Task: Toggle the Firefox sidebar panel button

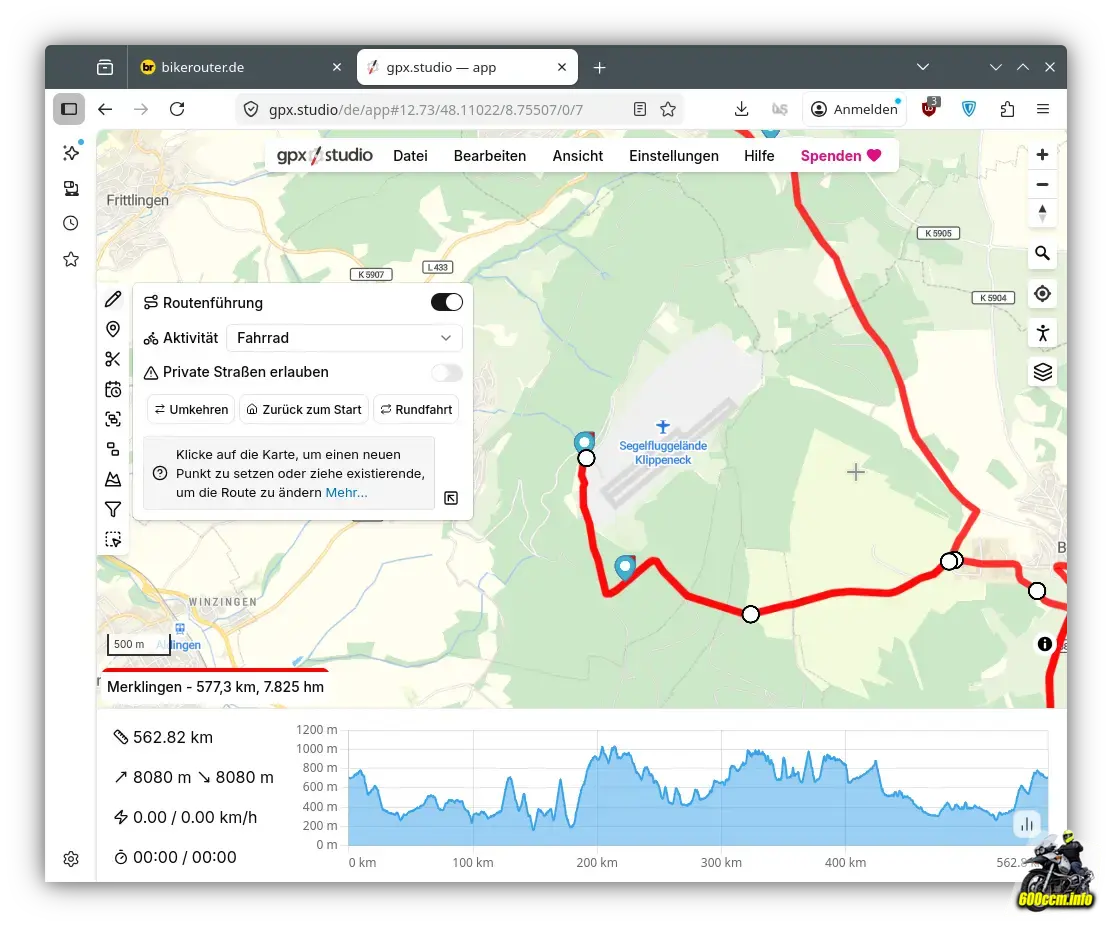Action: [x=69, y=109]
